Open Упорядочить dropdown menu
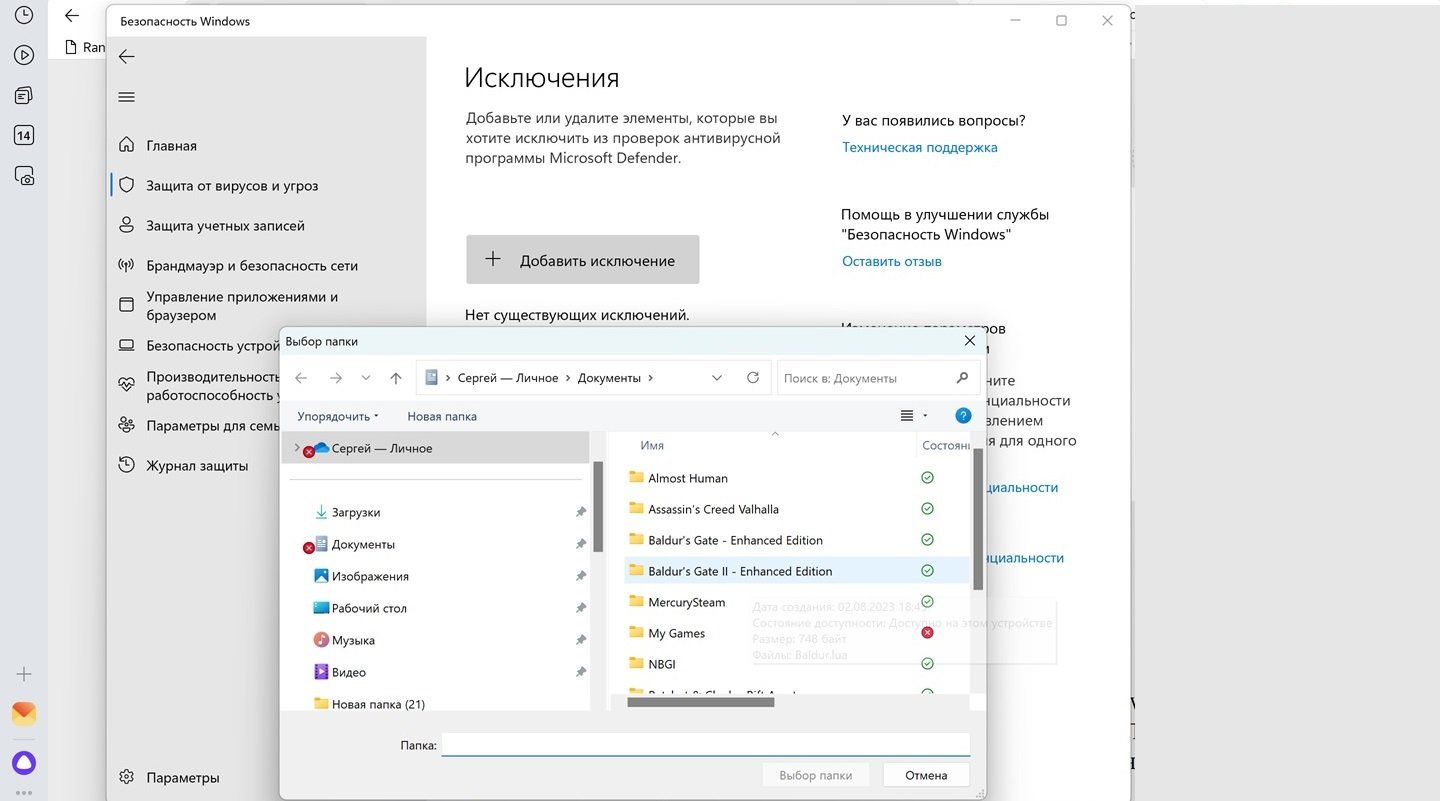The height and width of the screenshot is (801, 1440). pyautogui.click(x=338, y=416)
